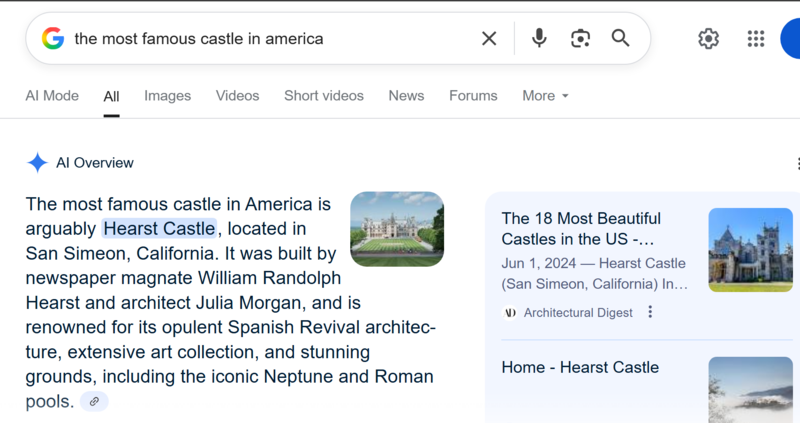The image size is (800, 423).
Task: Click the 'AI Overview' heading label
Action: (95, 163)
